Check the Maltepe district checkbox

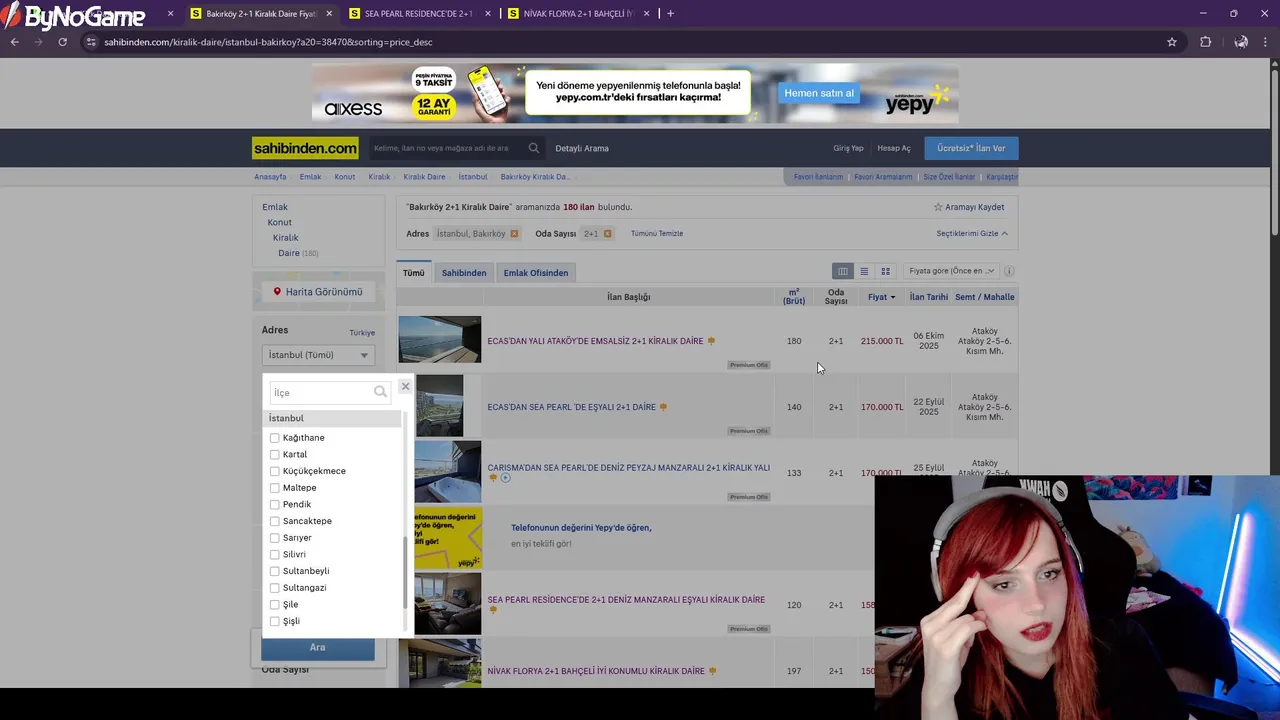pos(275,488)
